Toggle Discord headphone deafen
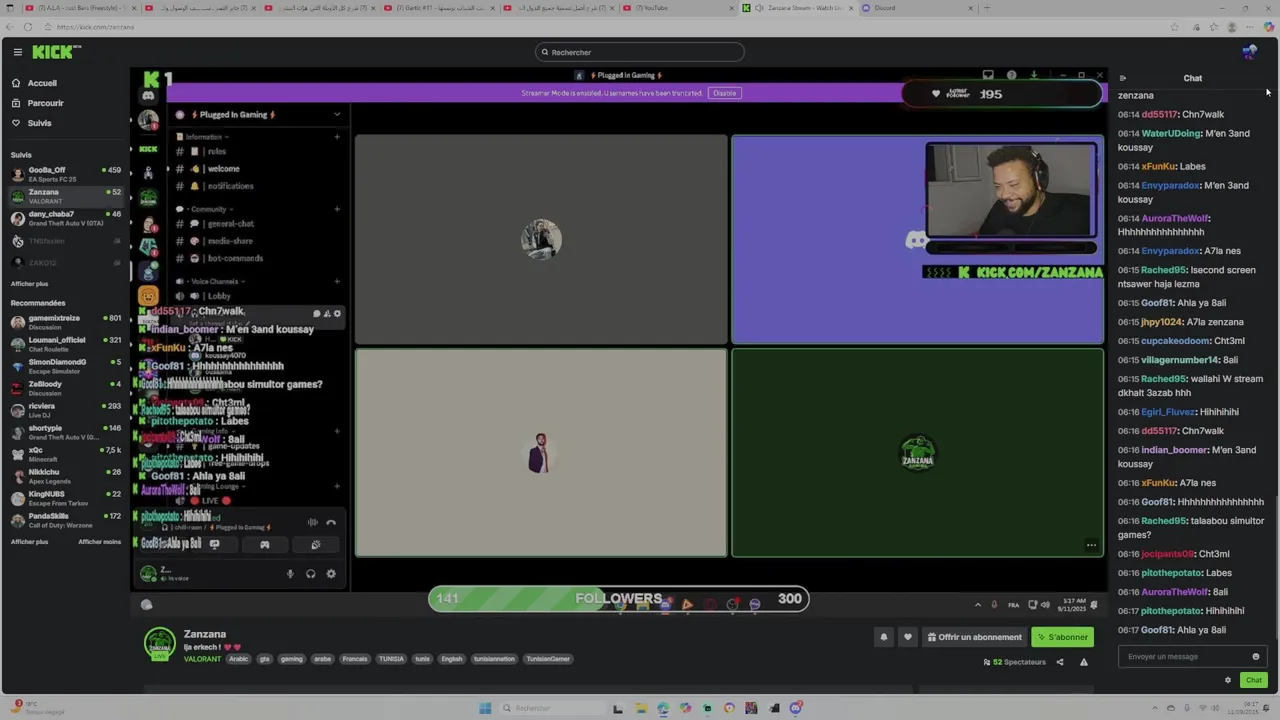 pos(311,574)
